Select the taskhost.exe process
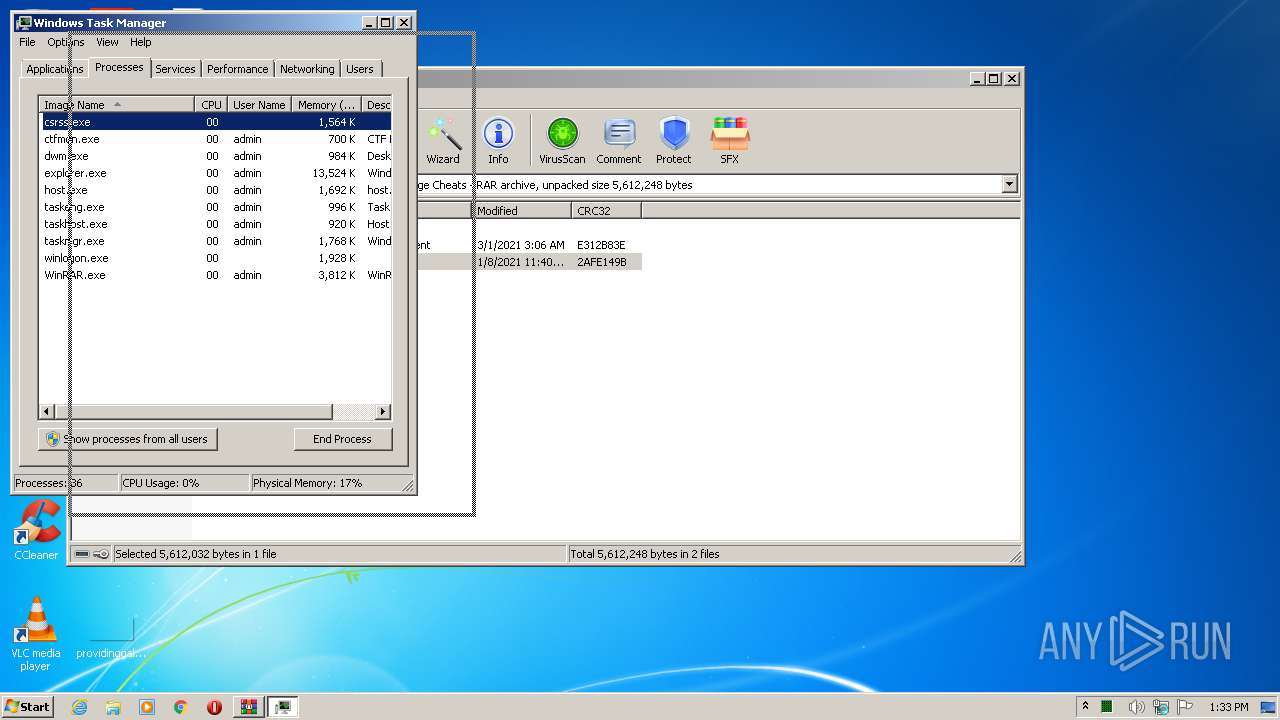The width and height of the screenshot is (1280, 720). click(215, 224)
